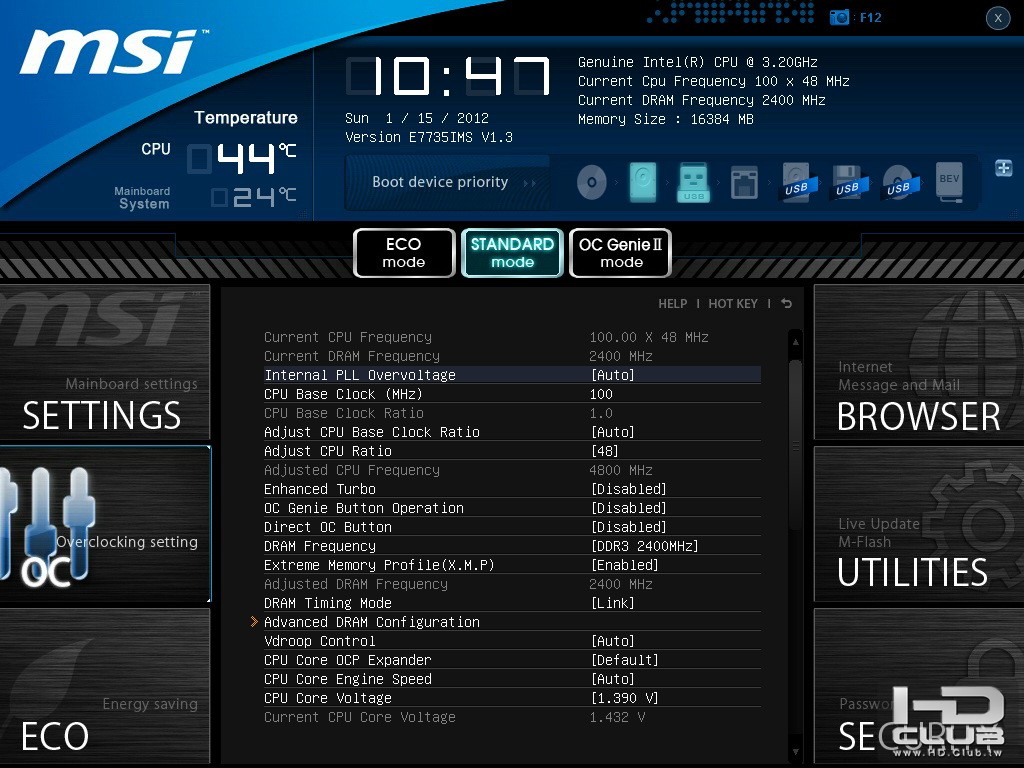This screenshot has height=768, width=1024.
Task: Switch to STANDARD mode
Action: tap(512, 253)
